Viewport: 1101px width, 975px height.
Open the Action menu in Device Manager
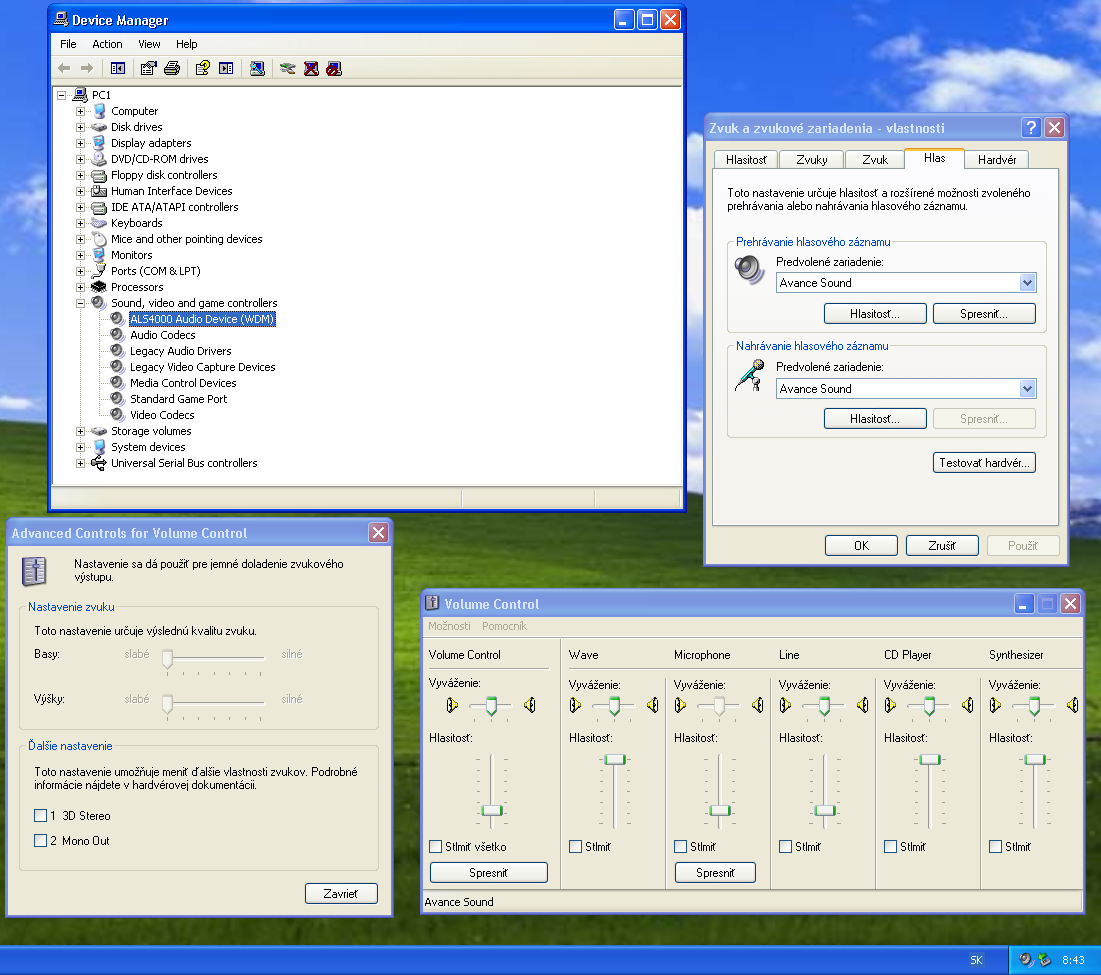[x=107, y=44]
